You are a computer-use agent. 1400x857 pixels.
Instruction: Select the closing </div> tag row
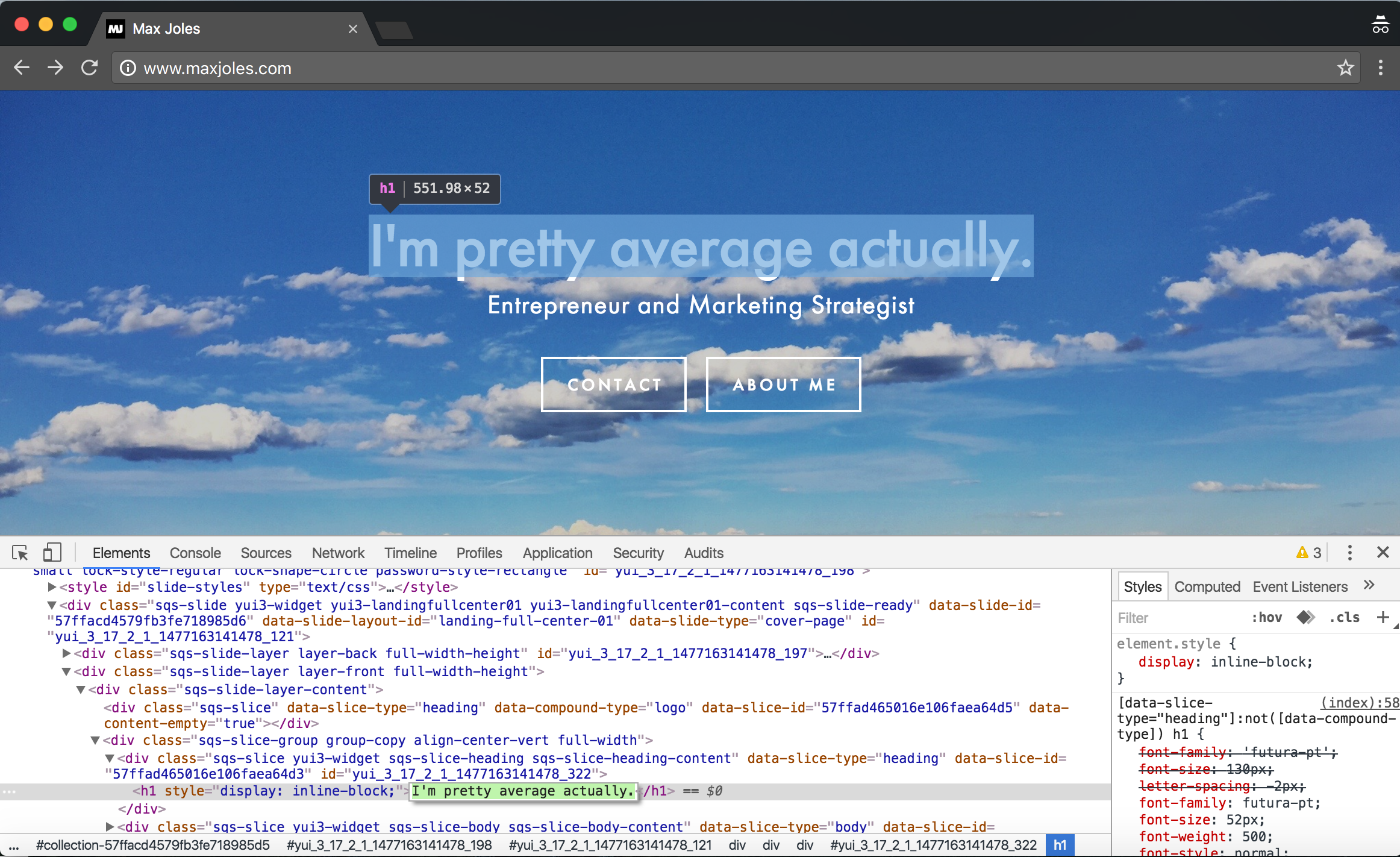142,809
